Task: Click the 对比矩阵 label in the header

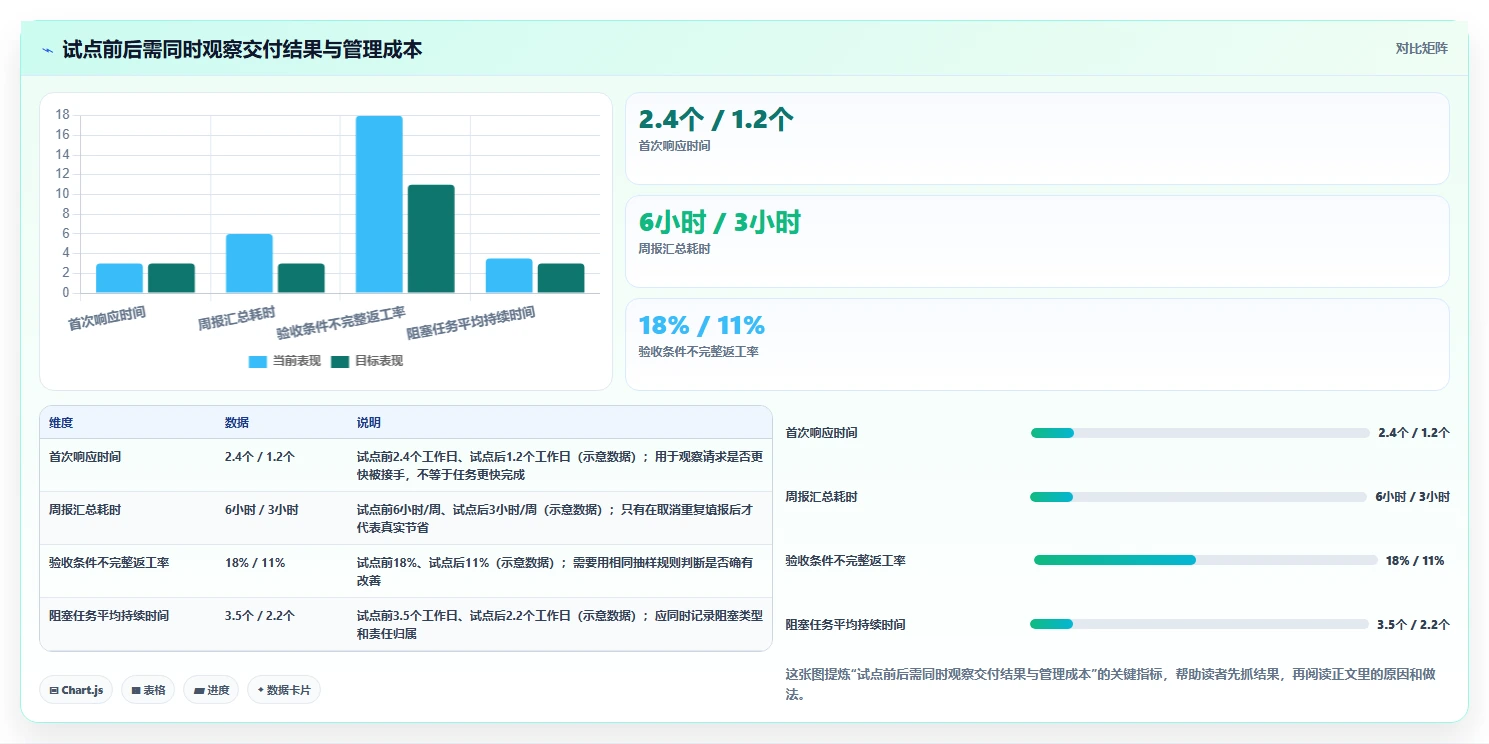Action: 1421,48
